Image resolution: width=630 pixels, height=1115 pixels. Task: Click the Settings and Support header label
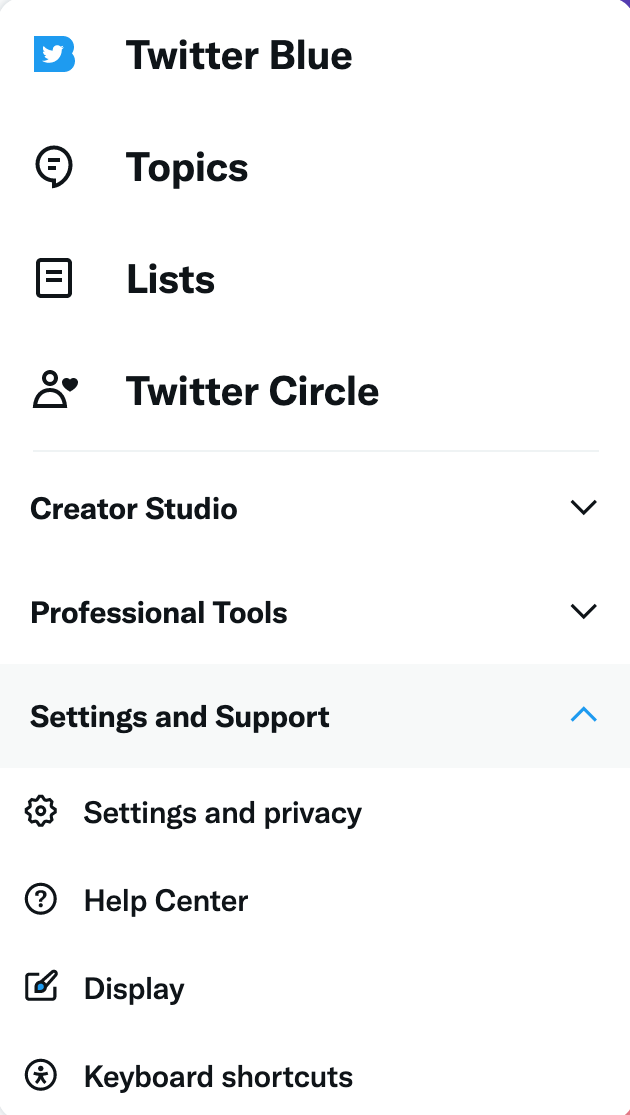point(180,717)
